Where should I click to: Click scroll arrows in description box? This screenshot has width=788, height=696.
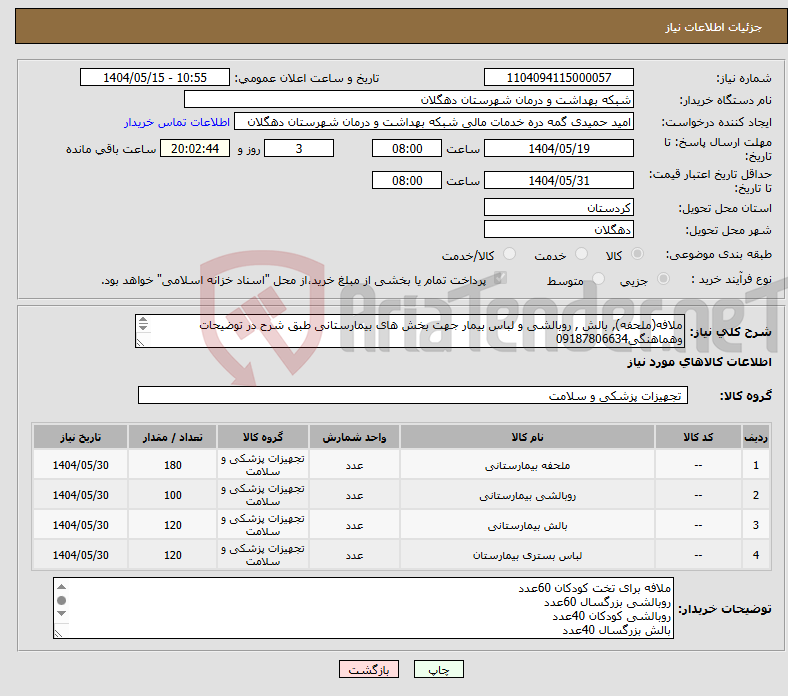pyautogui.click(x=143, y=324)
